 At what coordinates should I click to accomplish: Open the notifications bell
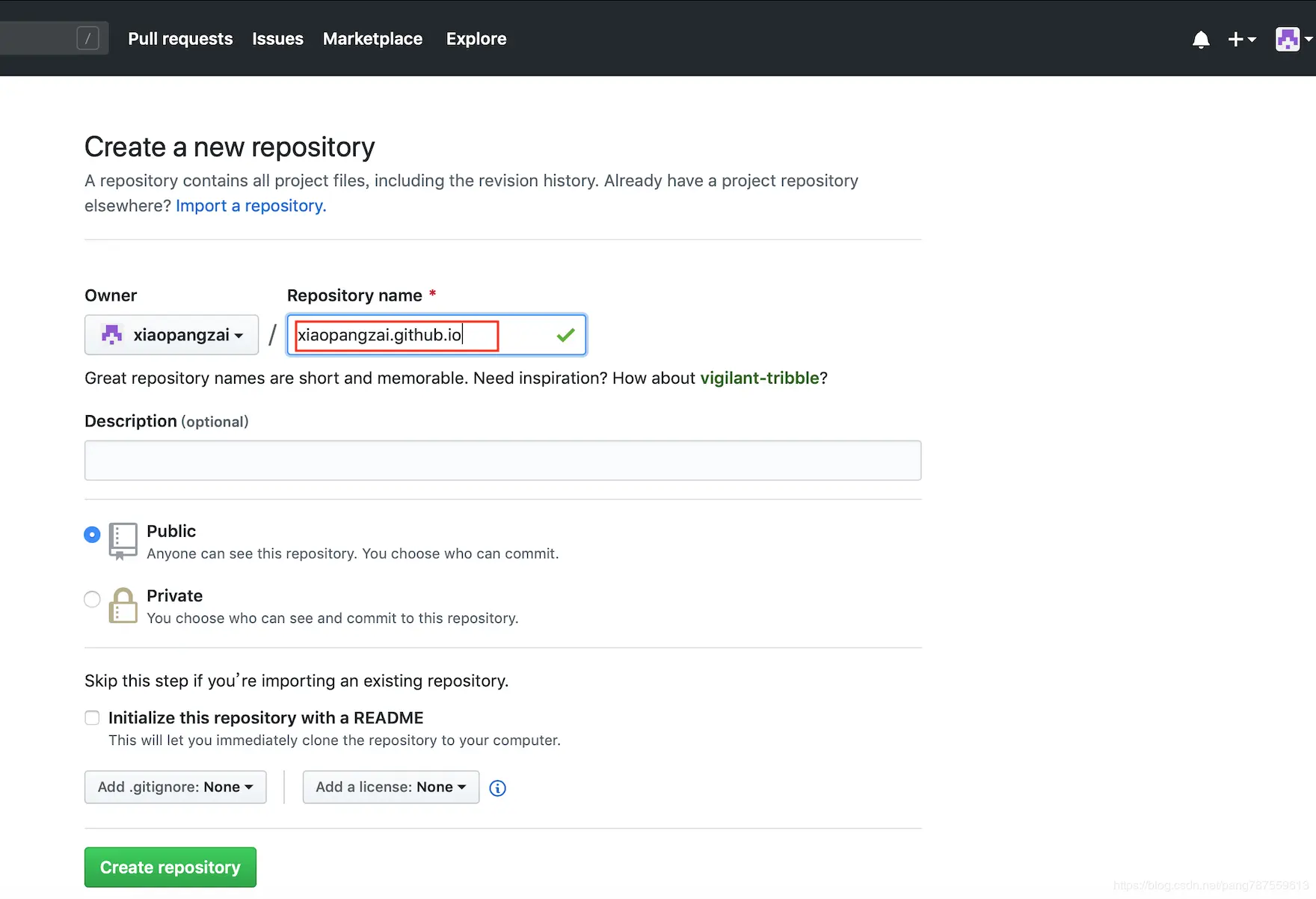[1201, 40]
